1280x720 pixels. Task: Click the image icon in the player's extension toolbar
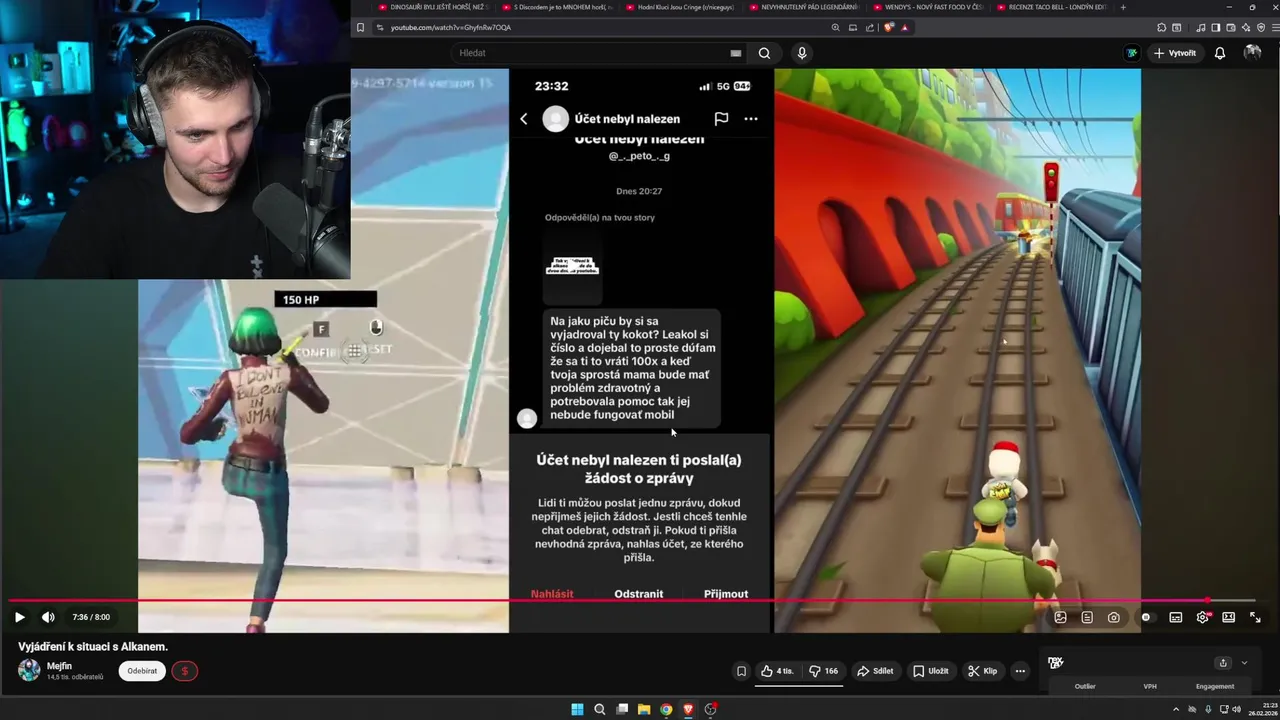pyautogui.click(x=1060, y=617)
